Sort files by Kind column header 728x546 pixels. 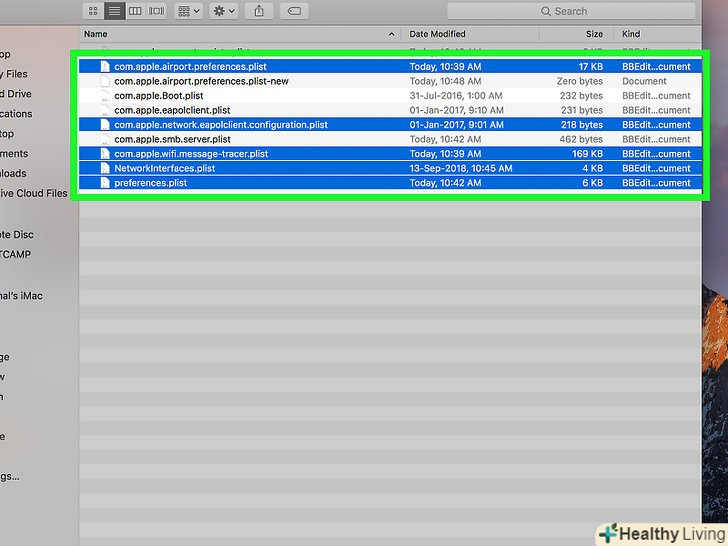[632, 35]
